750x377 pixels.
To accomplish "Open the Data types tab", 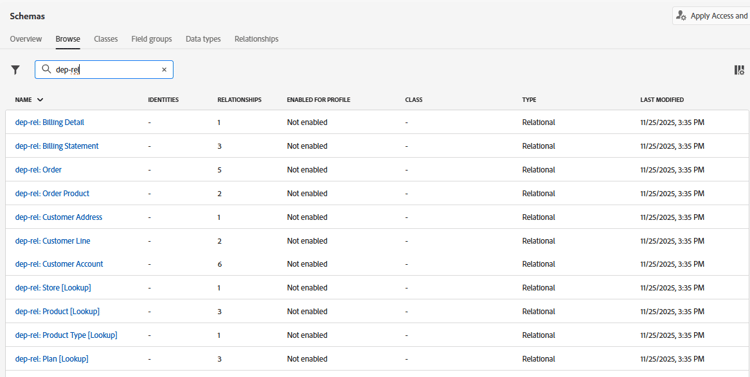I will pos(203,39).
